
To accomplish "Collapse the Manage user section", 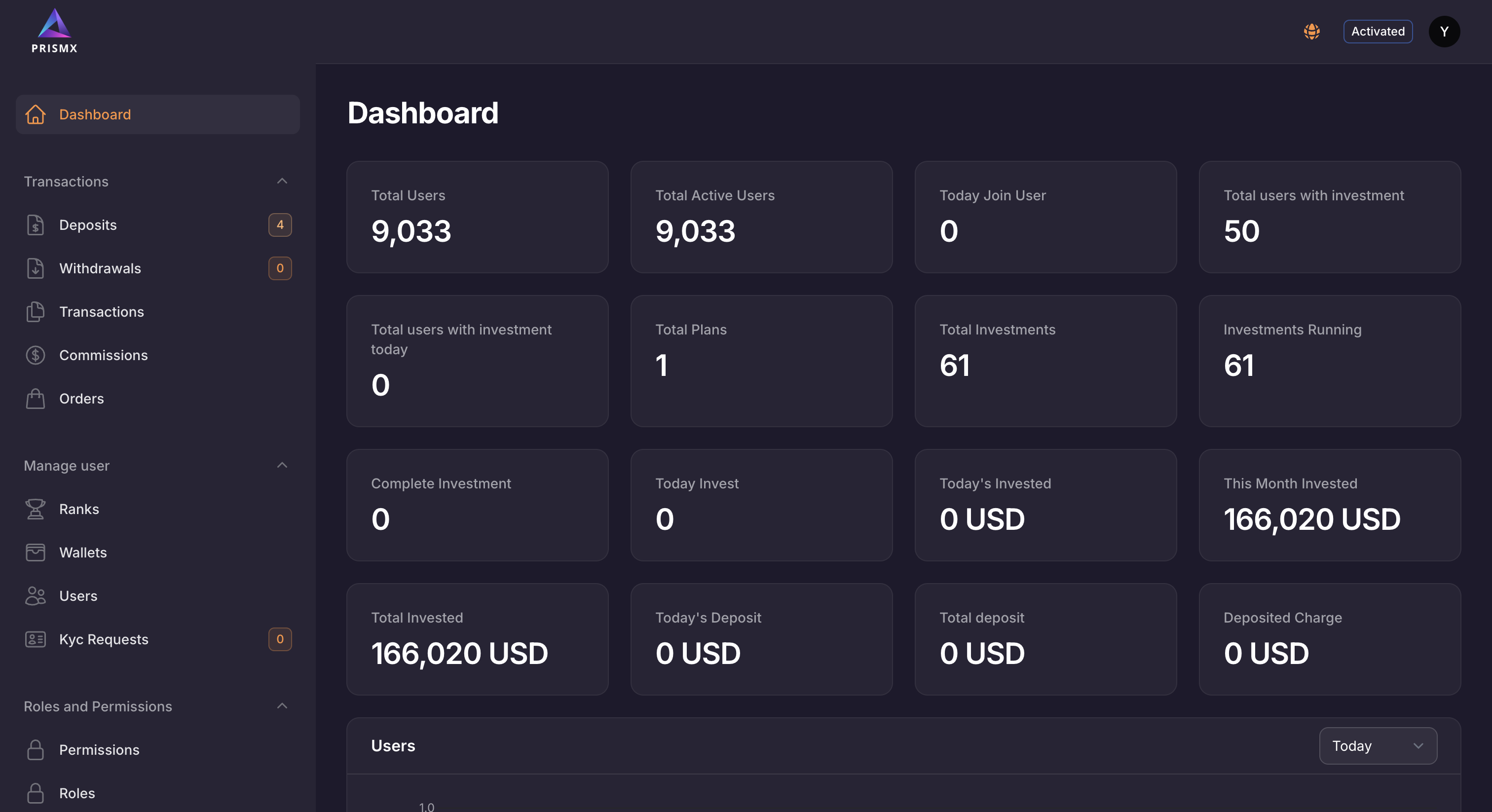I will 282,466.
